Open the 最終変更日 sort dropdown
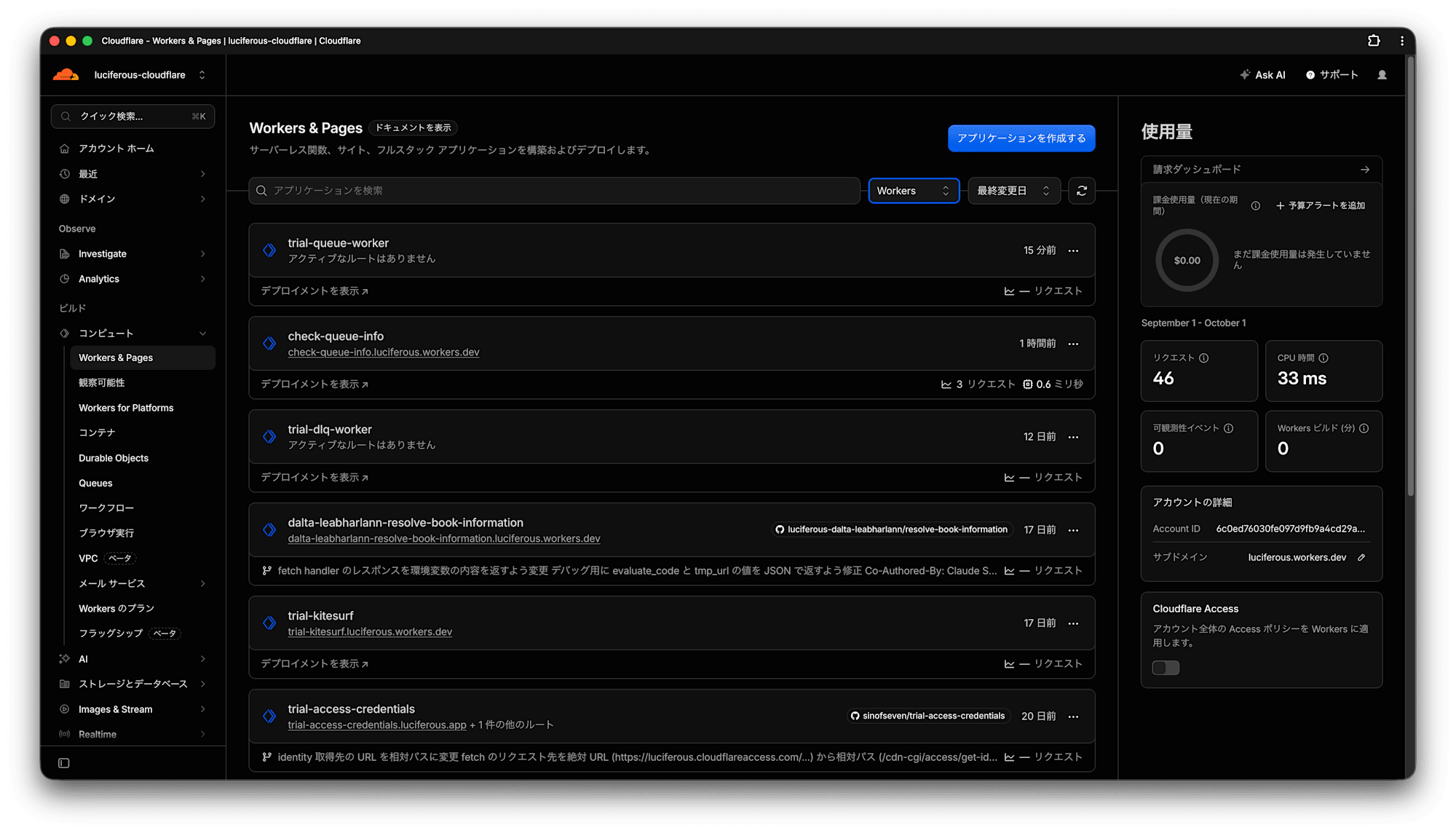Viewport: 1456px width, 833px height. (1014, 191)
